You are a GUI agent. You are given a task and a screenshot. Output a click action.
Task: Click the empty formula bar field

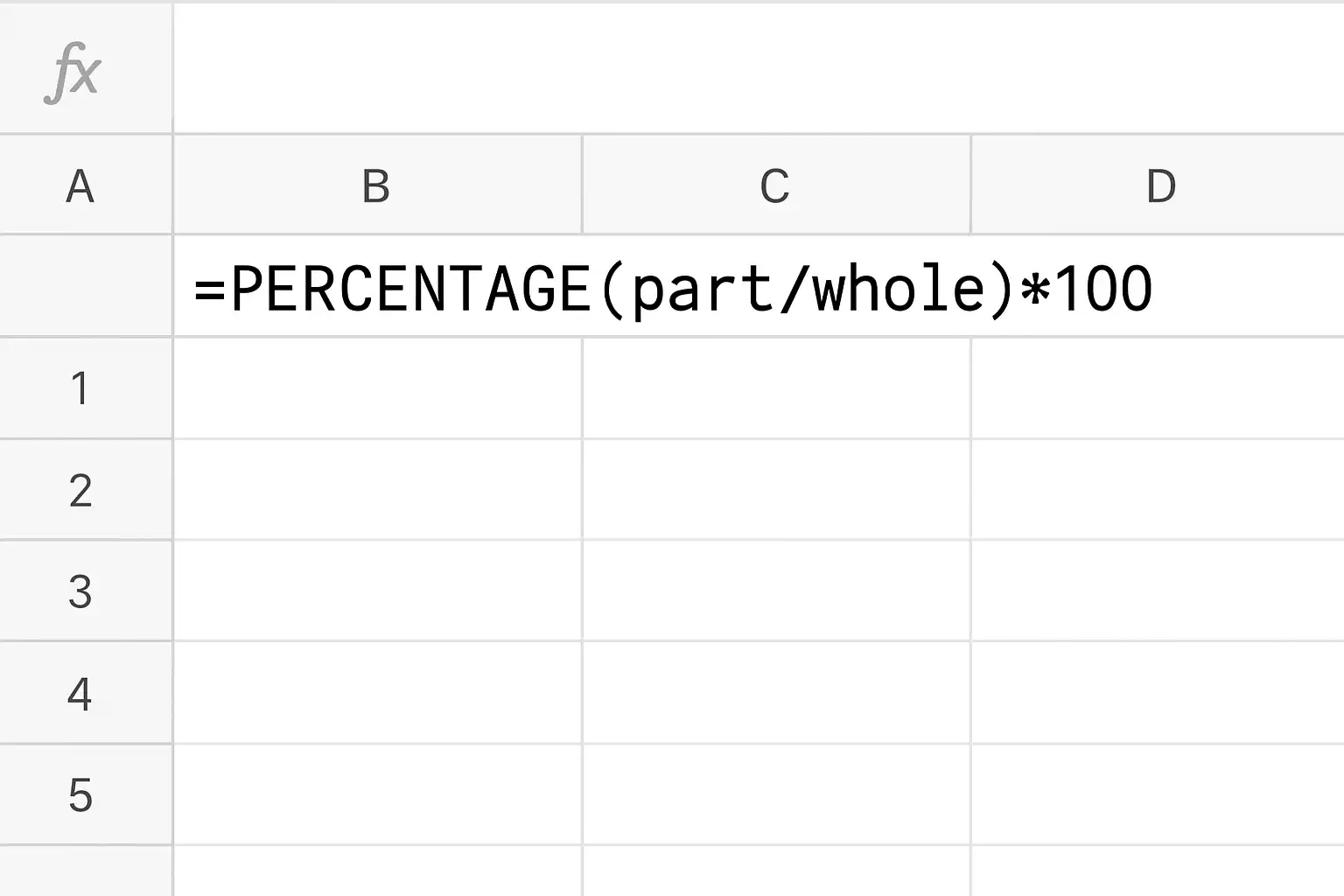click(758, 70)
